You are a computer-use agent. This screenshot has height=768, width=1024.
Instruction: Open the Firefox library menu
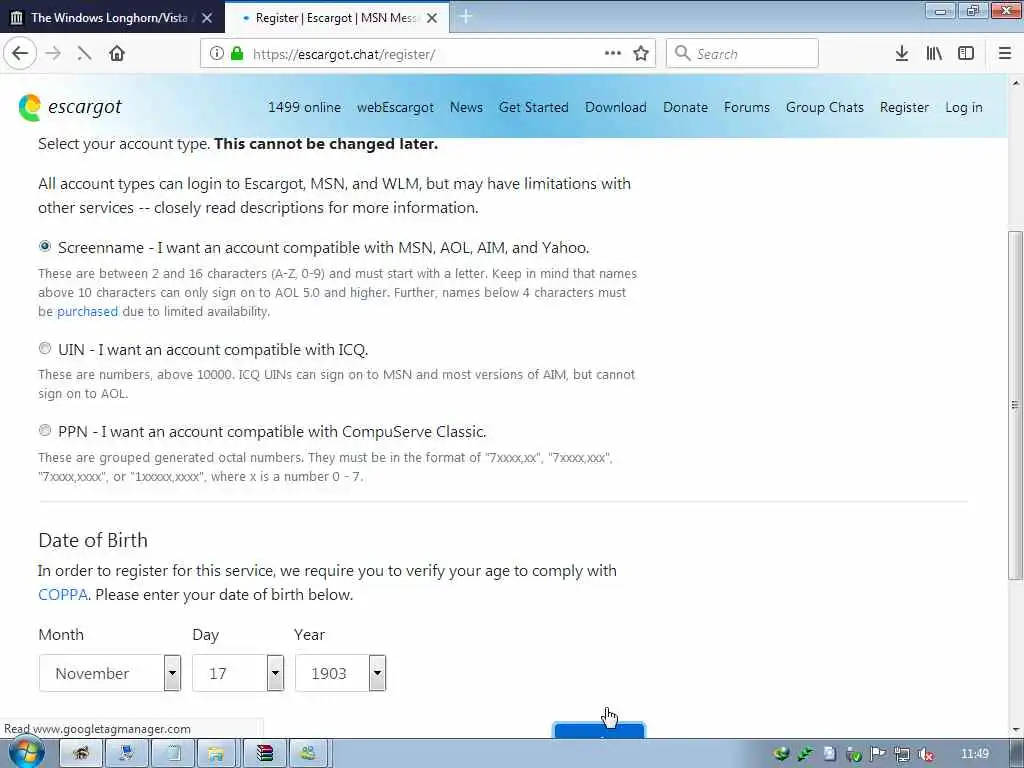(x=934, y=54)
